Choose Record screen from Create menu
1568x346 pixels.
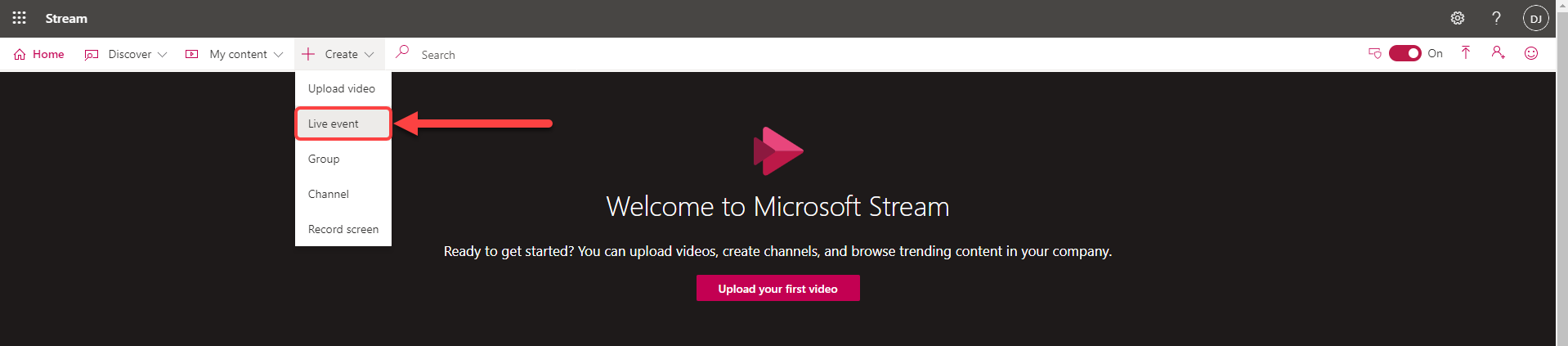(343, 229)
